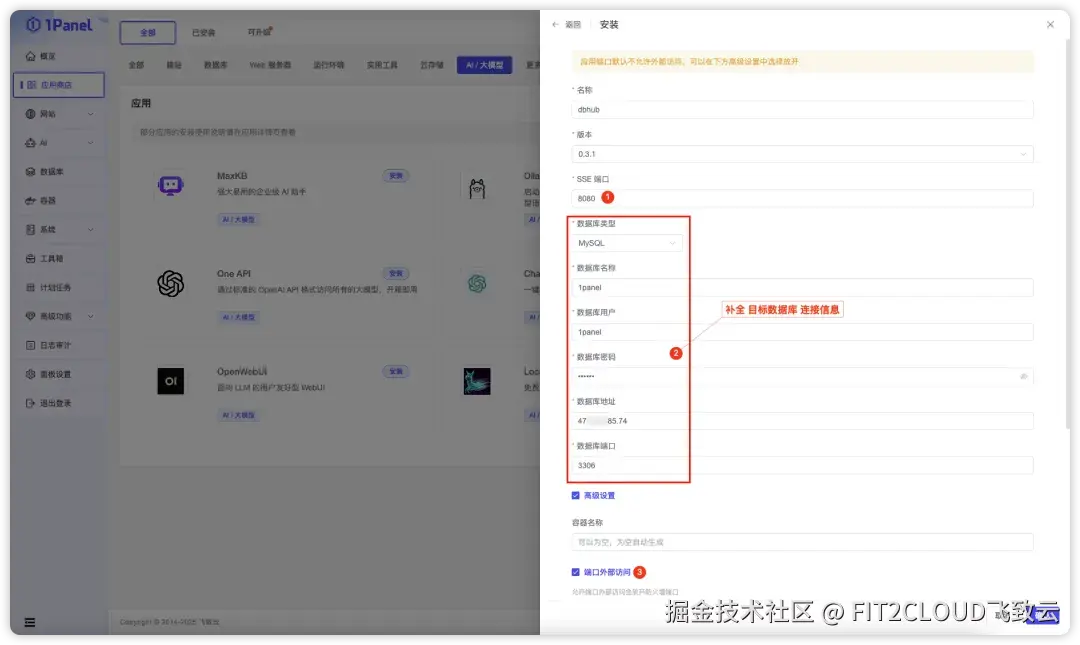
Task: Expand the 高级功能 sidebar submenu chevron
Action: (x=90, y=316)
